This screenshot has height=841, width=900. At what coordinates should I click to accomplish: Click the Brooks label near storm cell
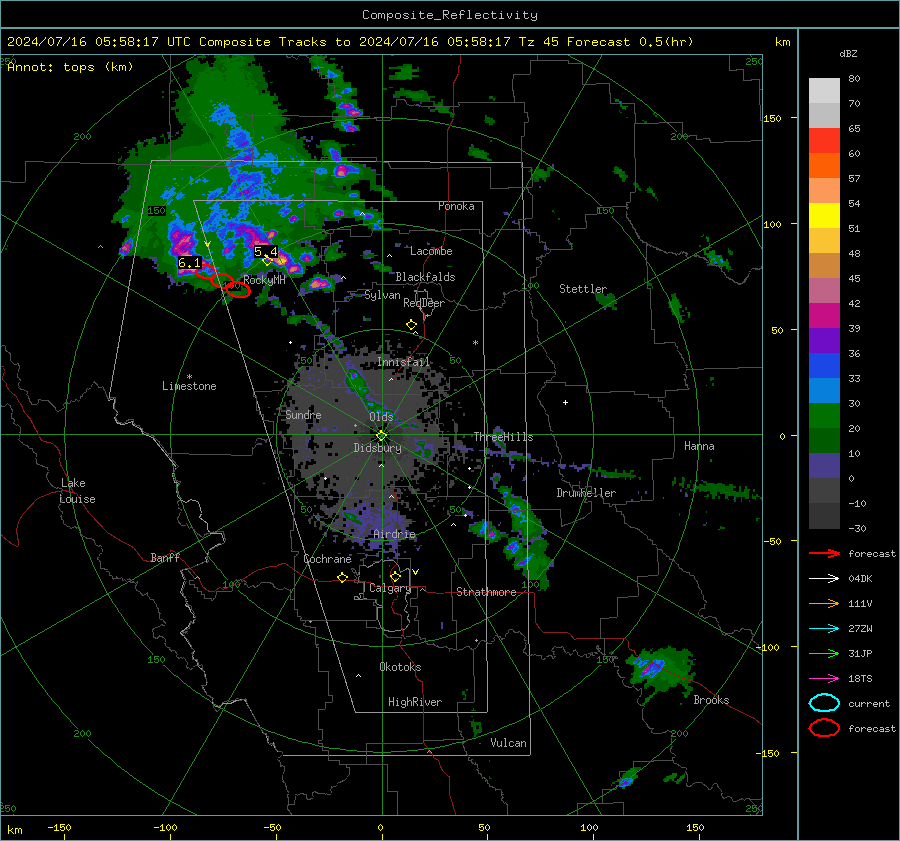tap(711, 700)
